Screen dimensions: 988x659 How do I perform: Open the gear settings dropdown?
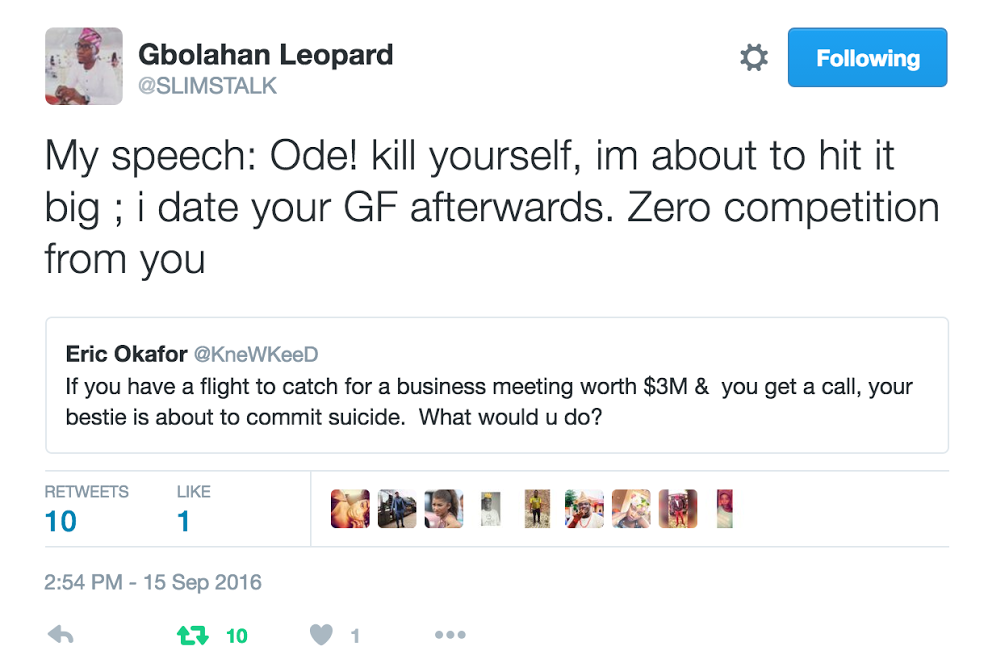tap(754, 58)
